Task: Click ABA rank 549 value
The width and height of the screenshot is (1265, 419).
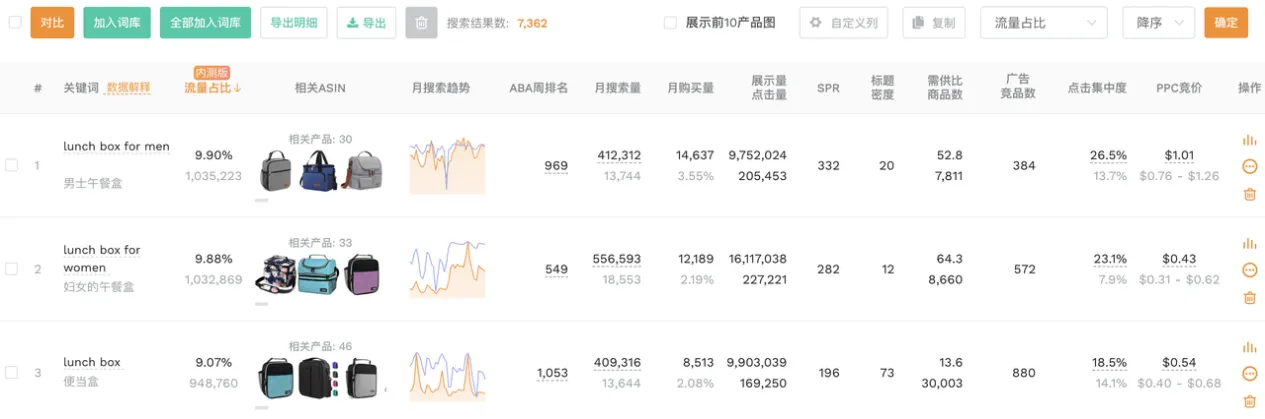Action: 556,269
